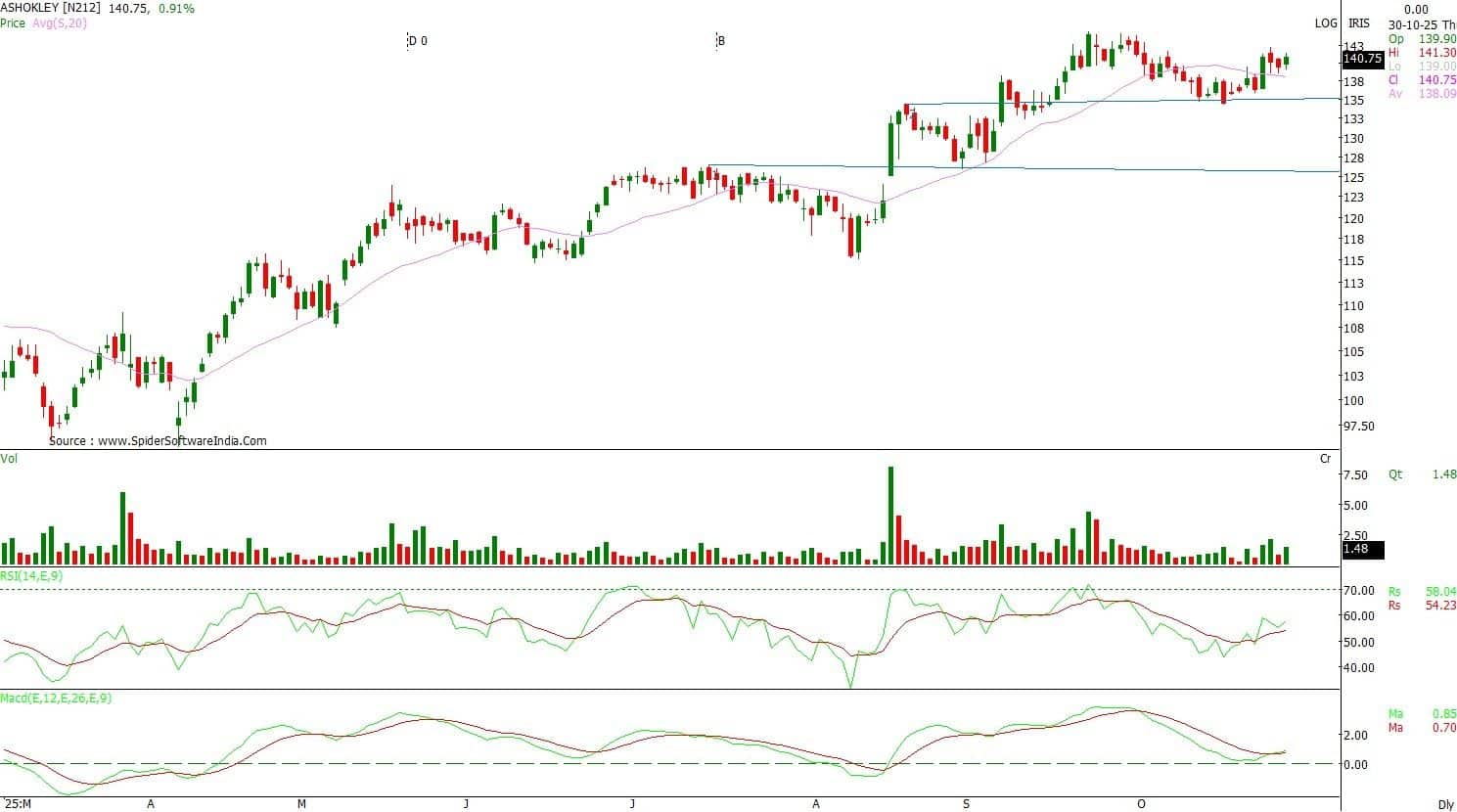Select the Avg(S,20) moving average label
Screen dimensions: 1457x812
pos(59,23)
